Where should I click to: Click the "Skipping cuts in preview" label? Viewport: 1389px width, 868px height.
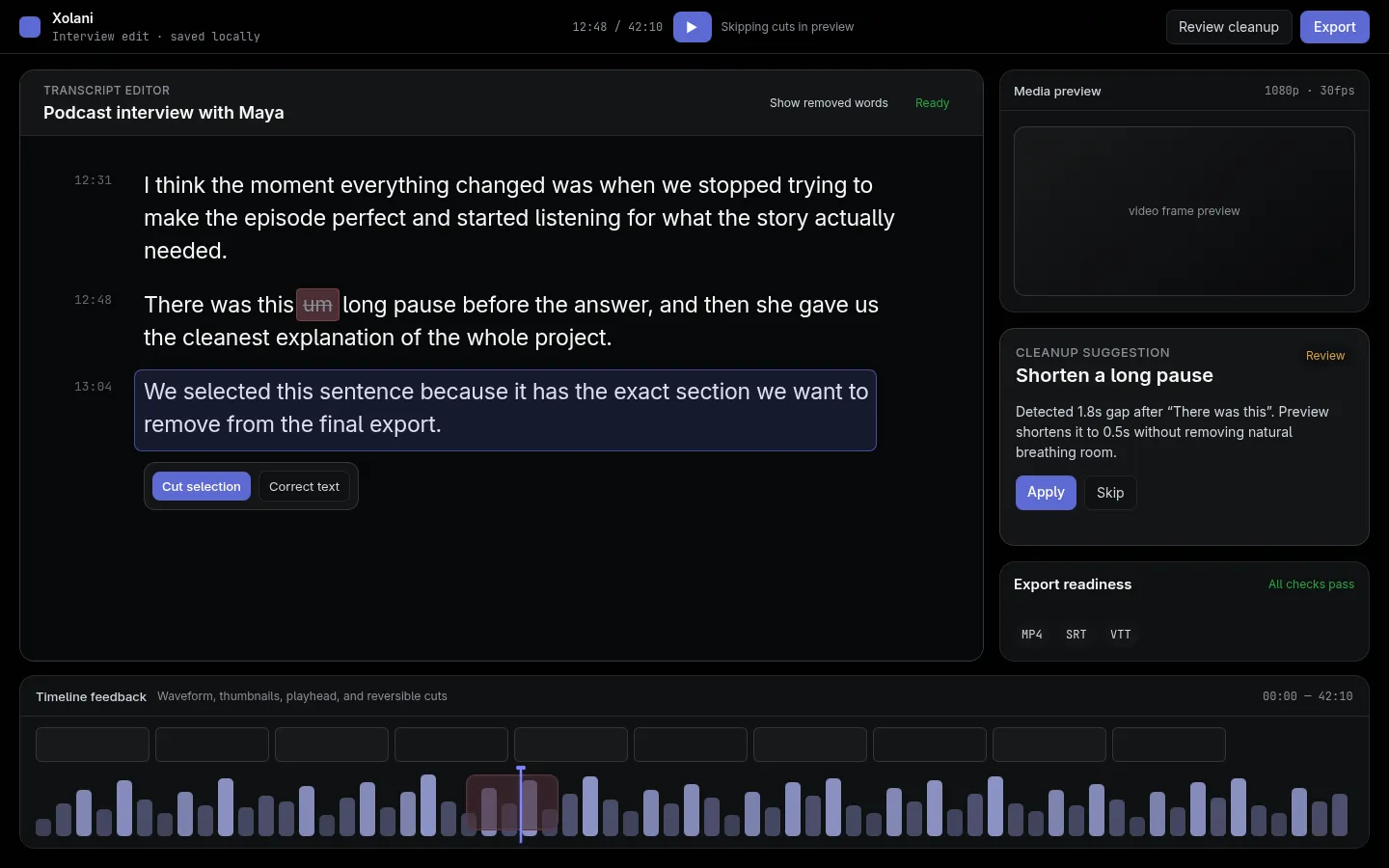click(787, 27)
